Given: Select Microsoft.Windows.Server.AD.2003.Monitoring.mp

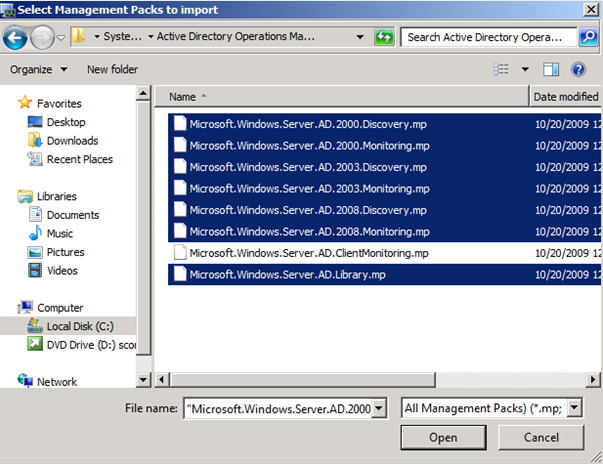Looking at the screenshot, I should pyautogui.click(x=384, y=189).
